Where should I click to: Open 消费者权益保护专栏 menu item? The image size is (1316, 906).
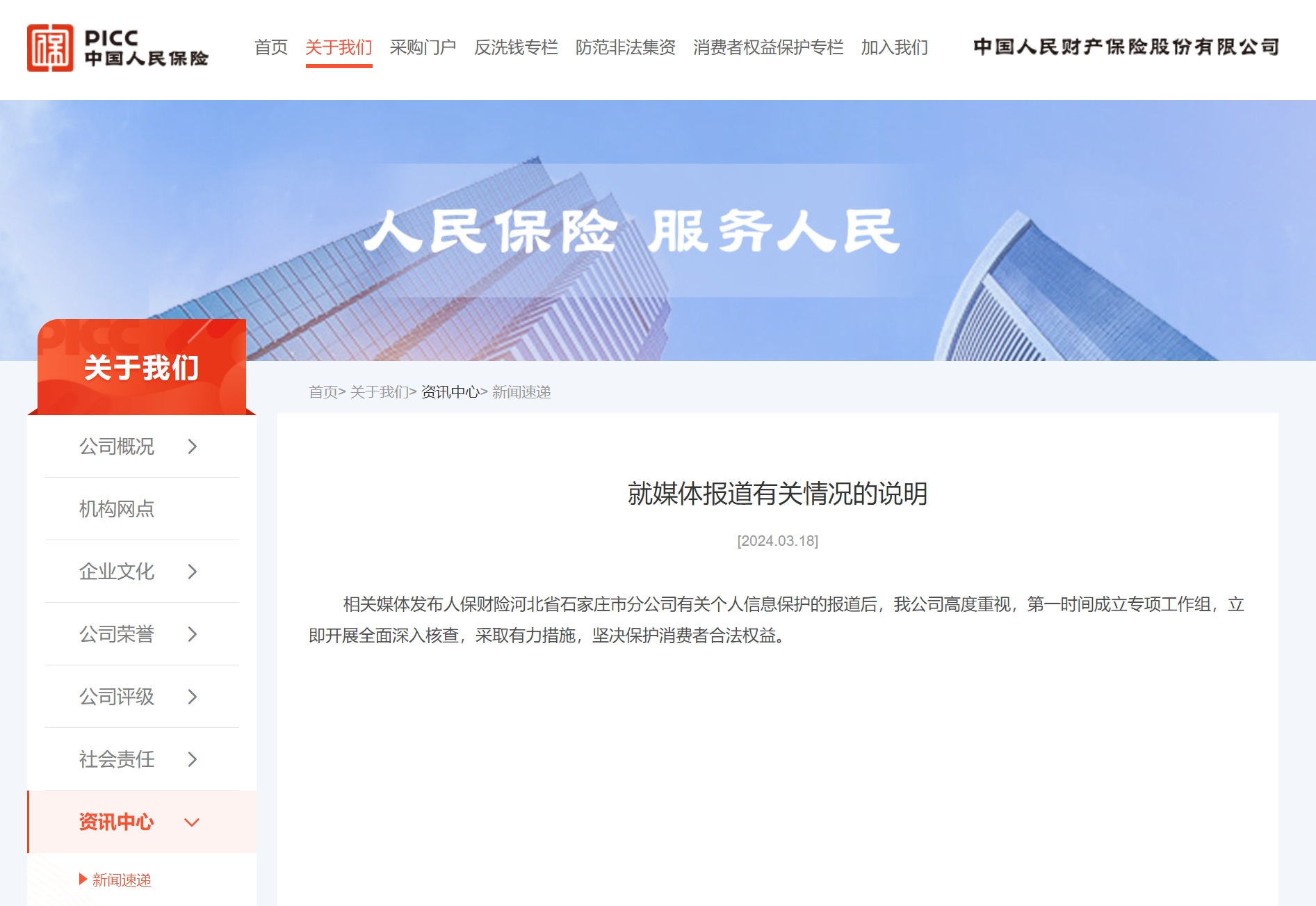tap(768, 47)
